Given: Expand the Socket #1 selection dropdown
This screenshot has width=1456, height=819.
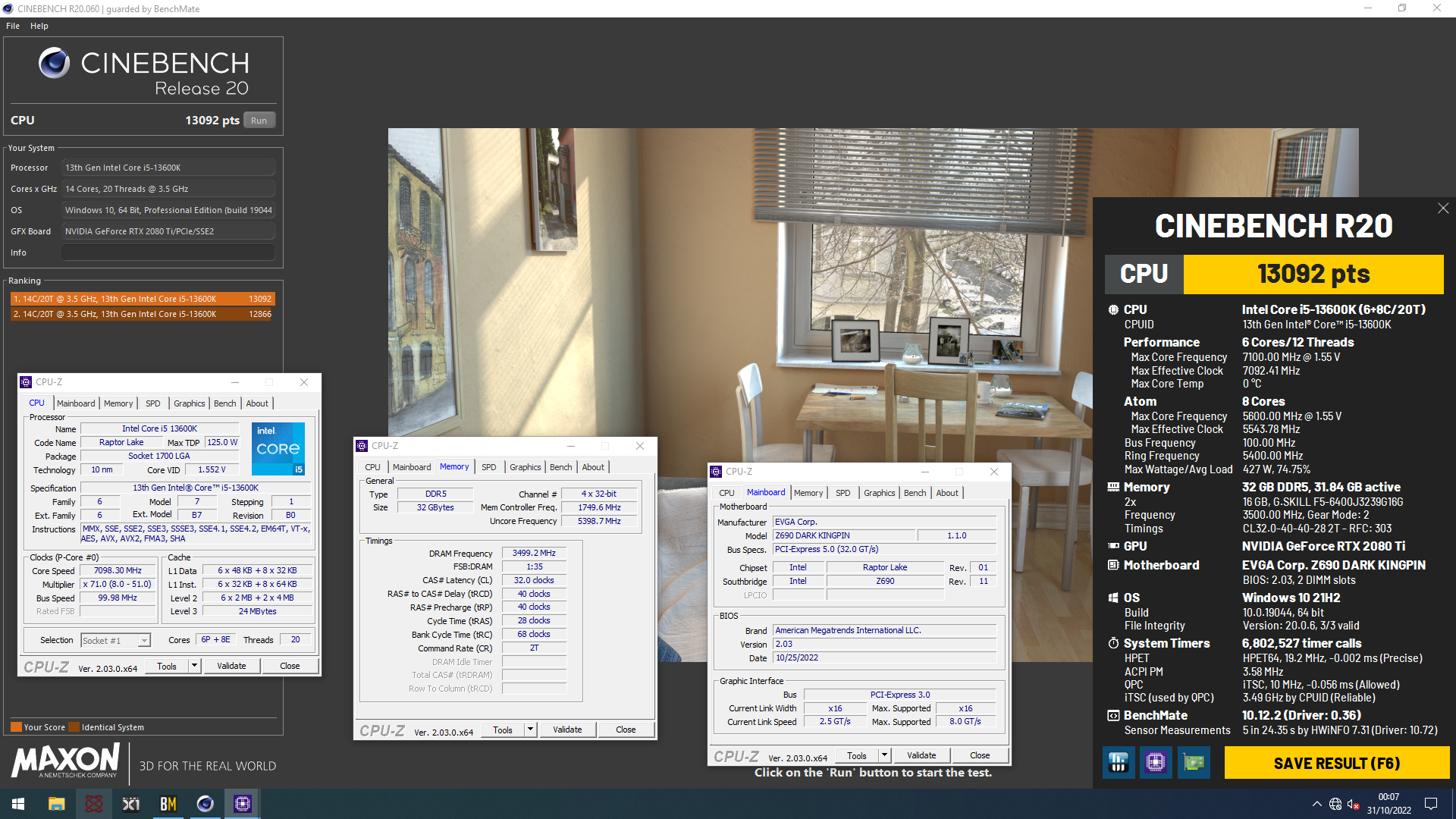Looking at the screenshot, I should tap(144, 641).
